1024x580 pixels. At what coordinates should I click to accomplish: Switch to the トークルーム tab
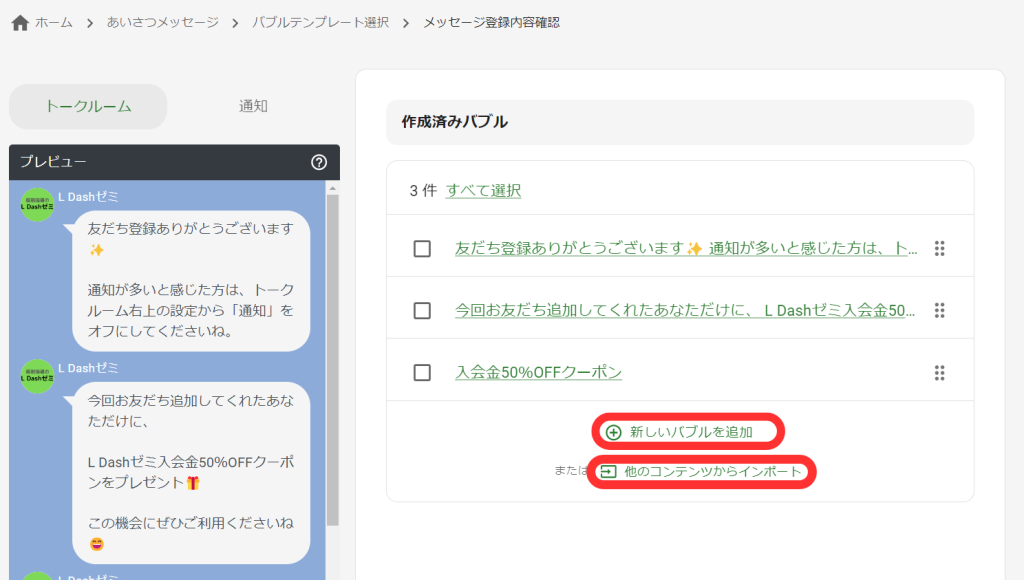(x=88, y=106)
